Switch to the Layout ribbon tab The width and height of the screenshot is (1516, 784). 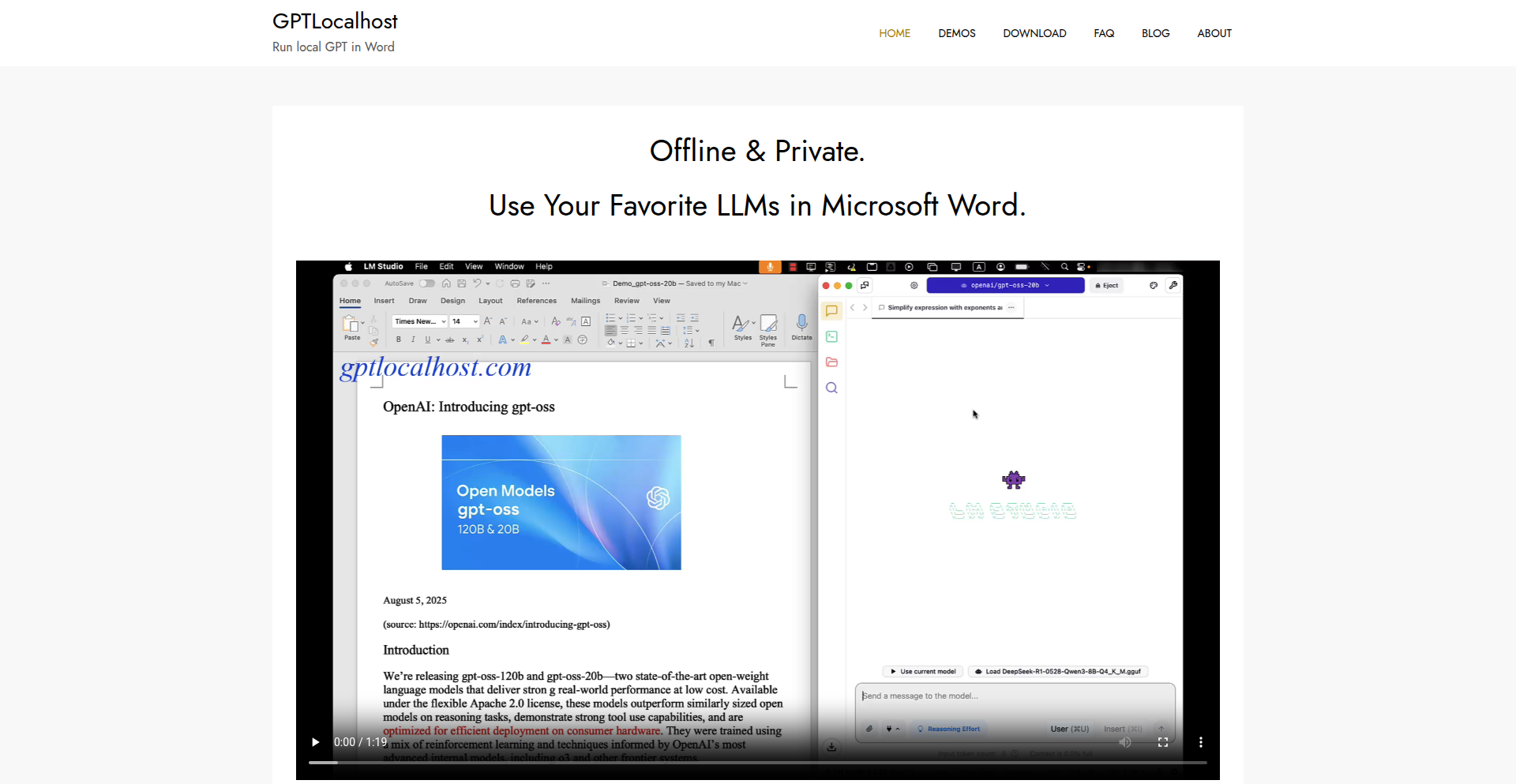point(490,301)
